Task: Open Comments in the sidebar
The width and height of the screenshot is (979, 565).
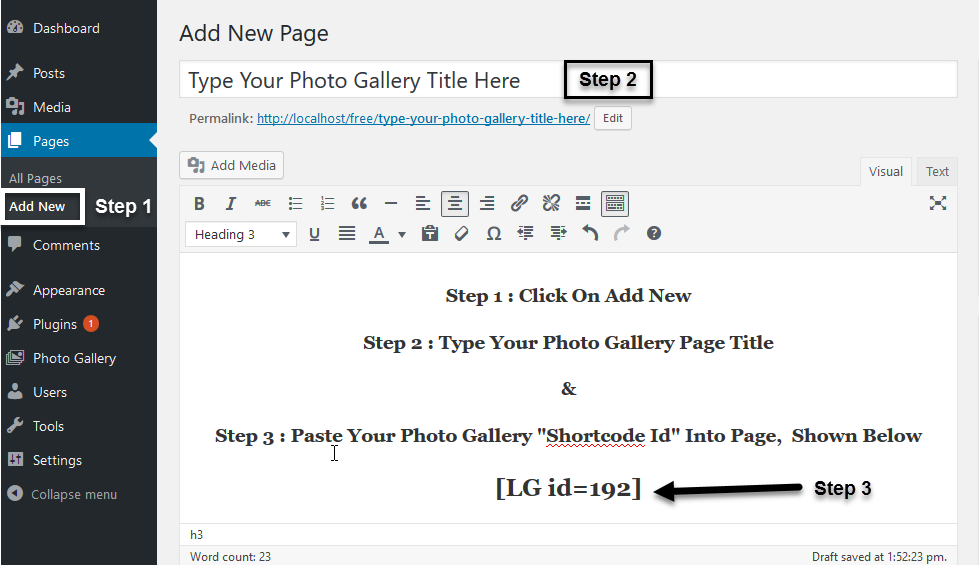Action: (x=79, y=245)
